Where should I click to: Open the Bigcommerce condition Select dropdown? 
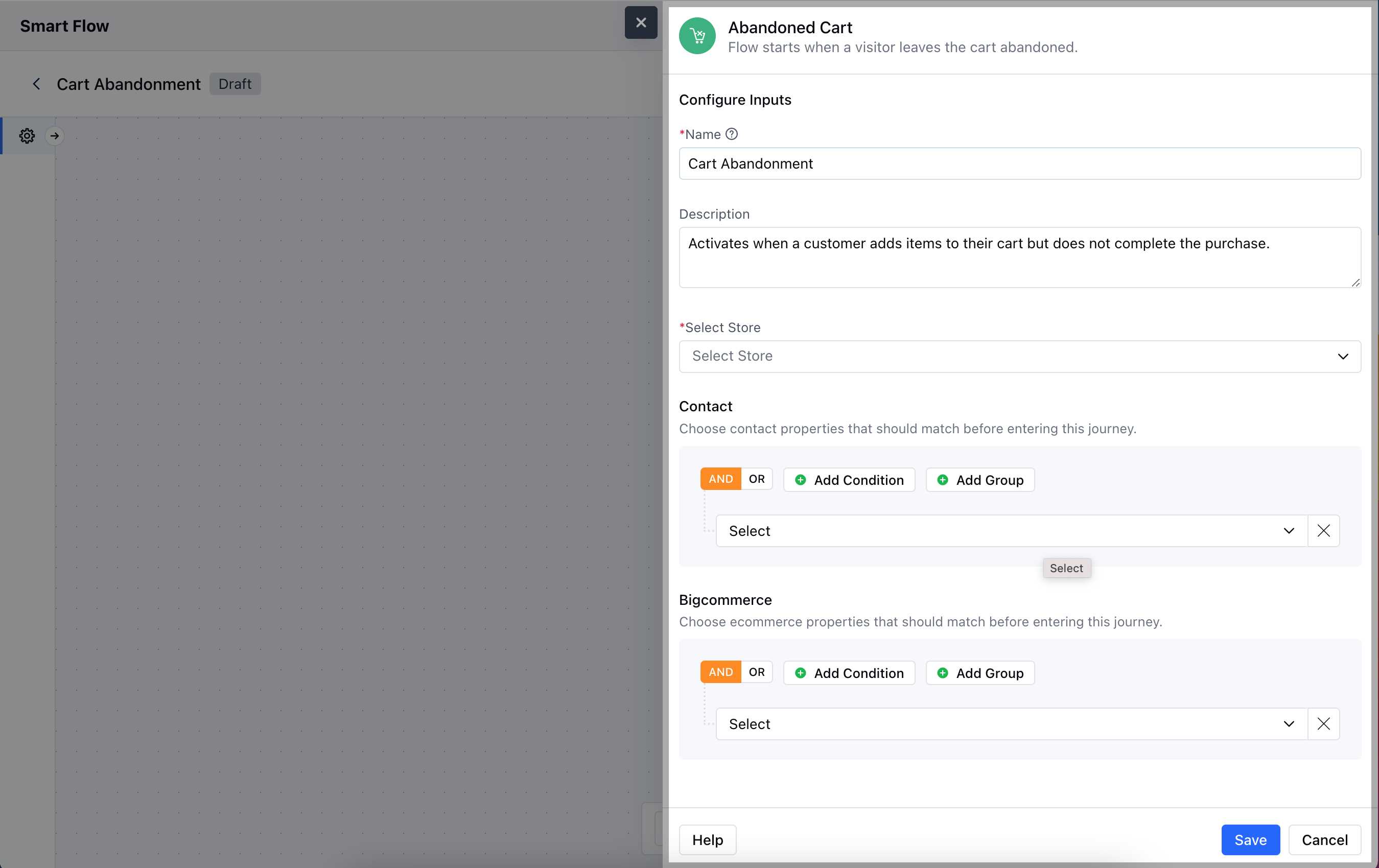click(1011, 724)
